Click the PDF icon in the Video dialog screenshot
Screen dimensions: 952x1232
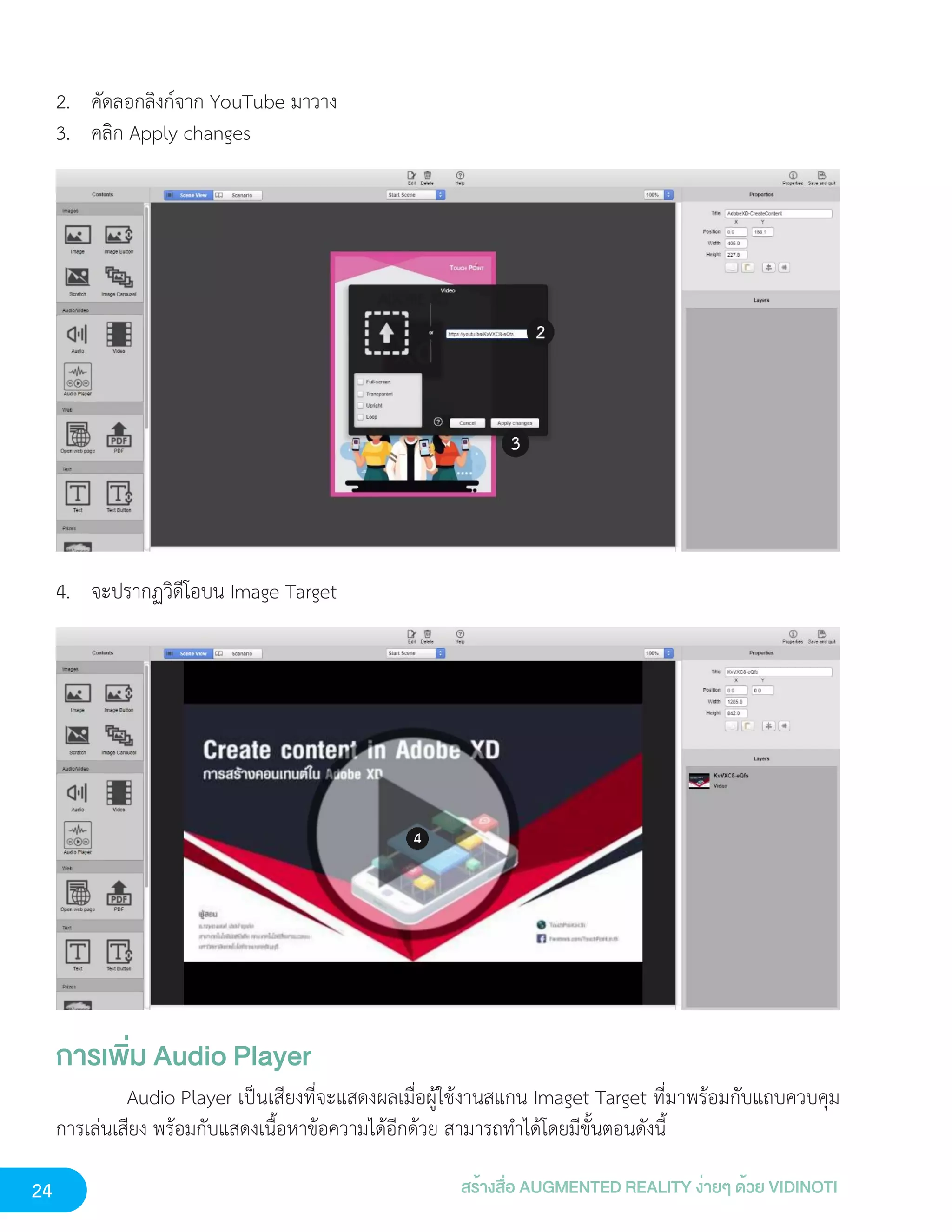tap(119, 435)
